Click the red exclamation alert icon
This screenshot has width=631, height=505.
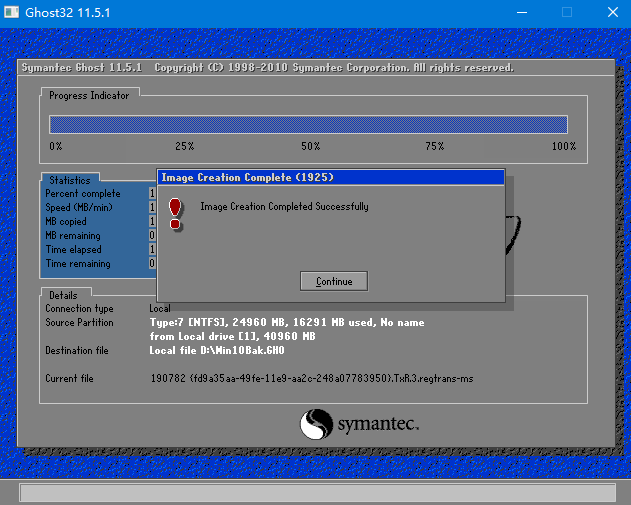point(176,213)
